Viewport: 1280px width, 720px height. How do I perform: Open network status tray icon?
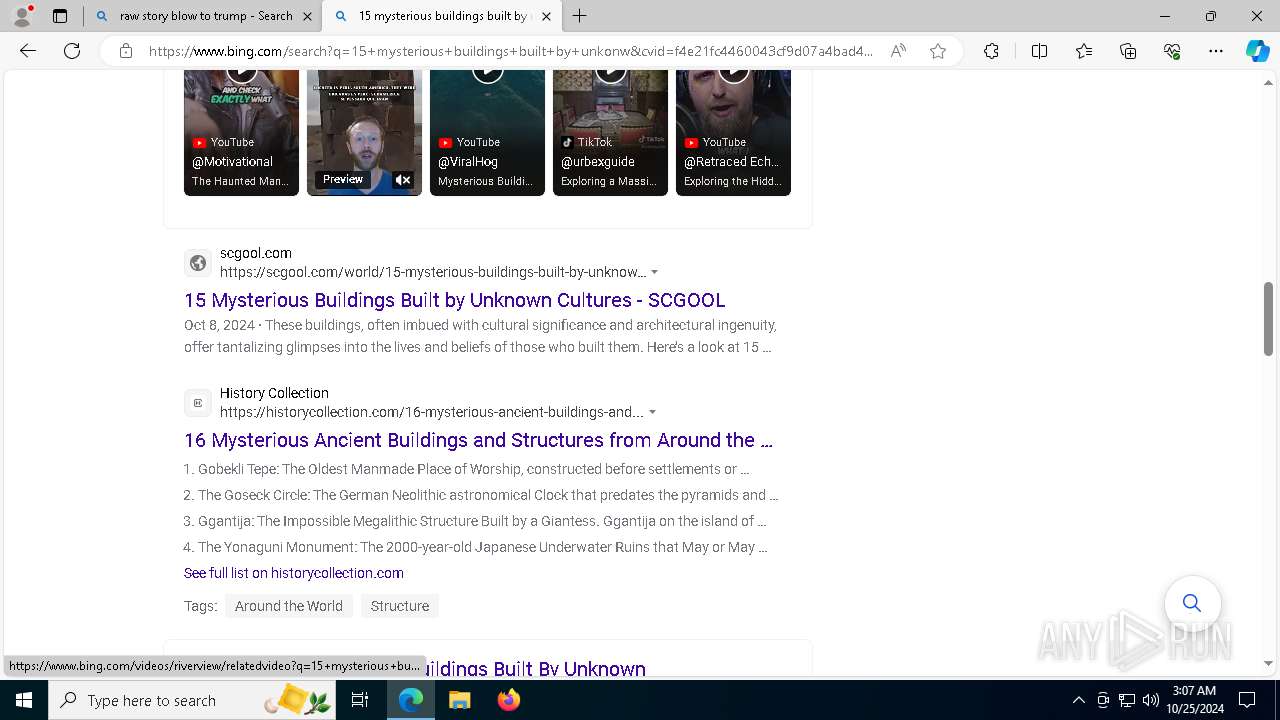(x=1127, y=700)
